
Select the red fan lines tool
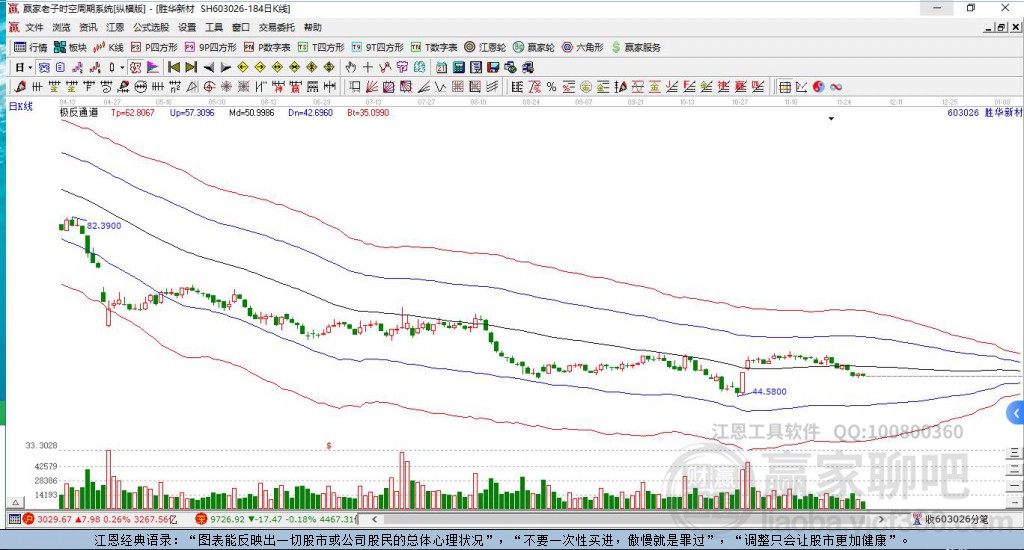pos(372,86)
